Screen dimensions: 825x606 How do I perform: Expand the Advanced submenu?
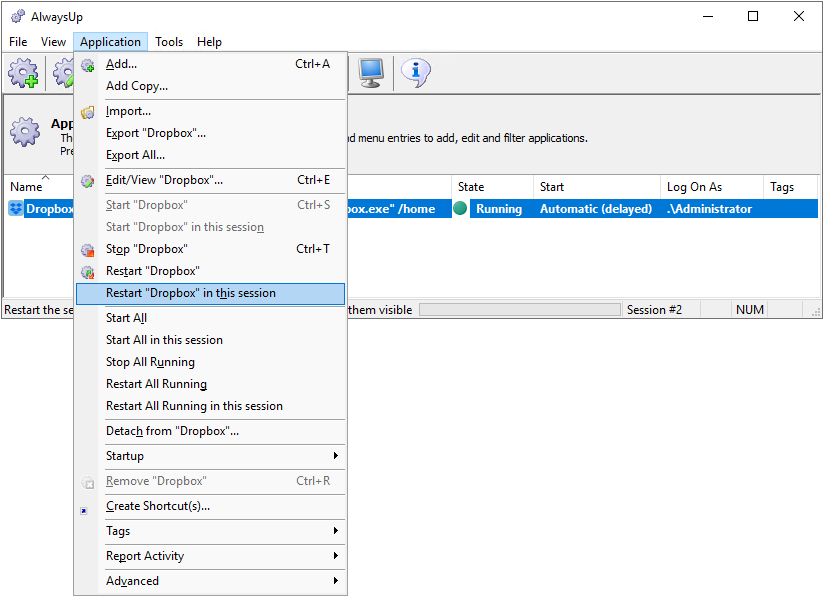pyautogui.click(x=210, y=581)
